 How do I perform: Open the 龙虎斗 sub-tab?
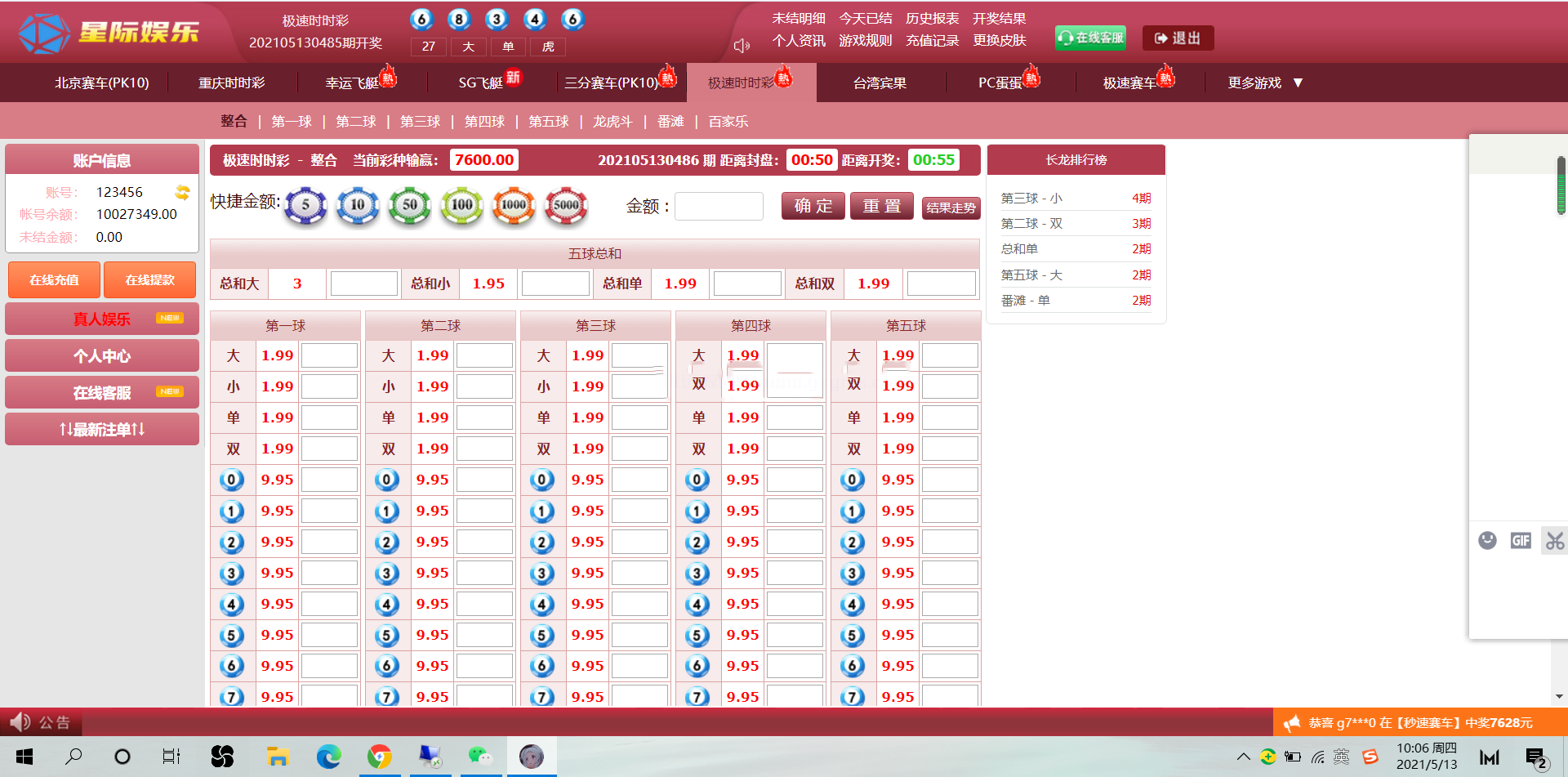[612, 122]
